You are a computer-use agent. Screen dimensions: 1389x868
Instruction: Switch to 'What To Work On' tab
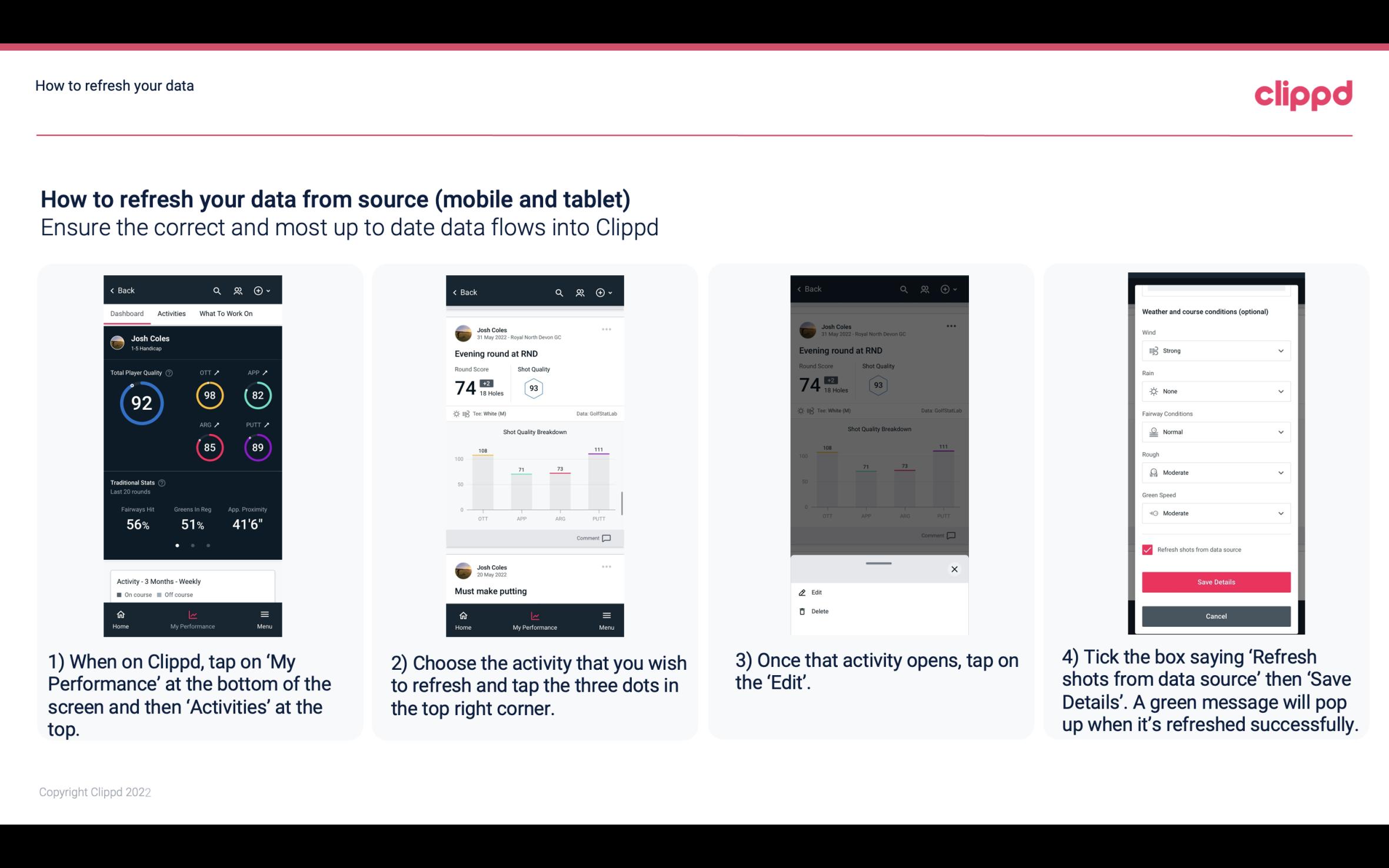click(225, 313)
